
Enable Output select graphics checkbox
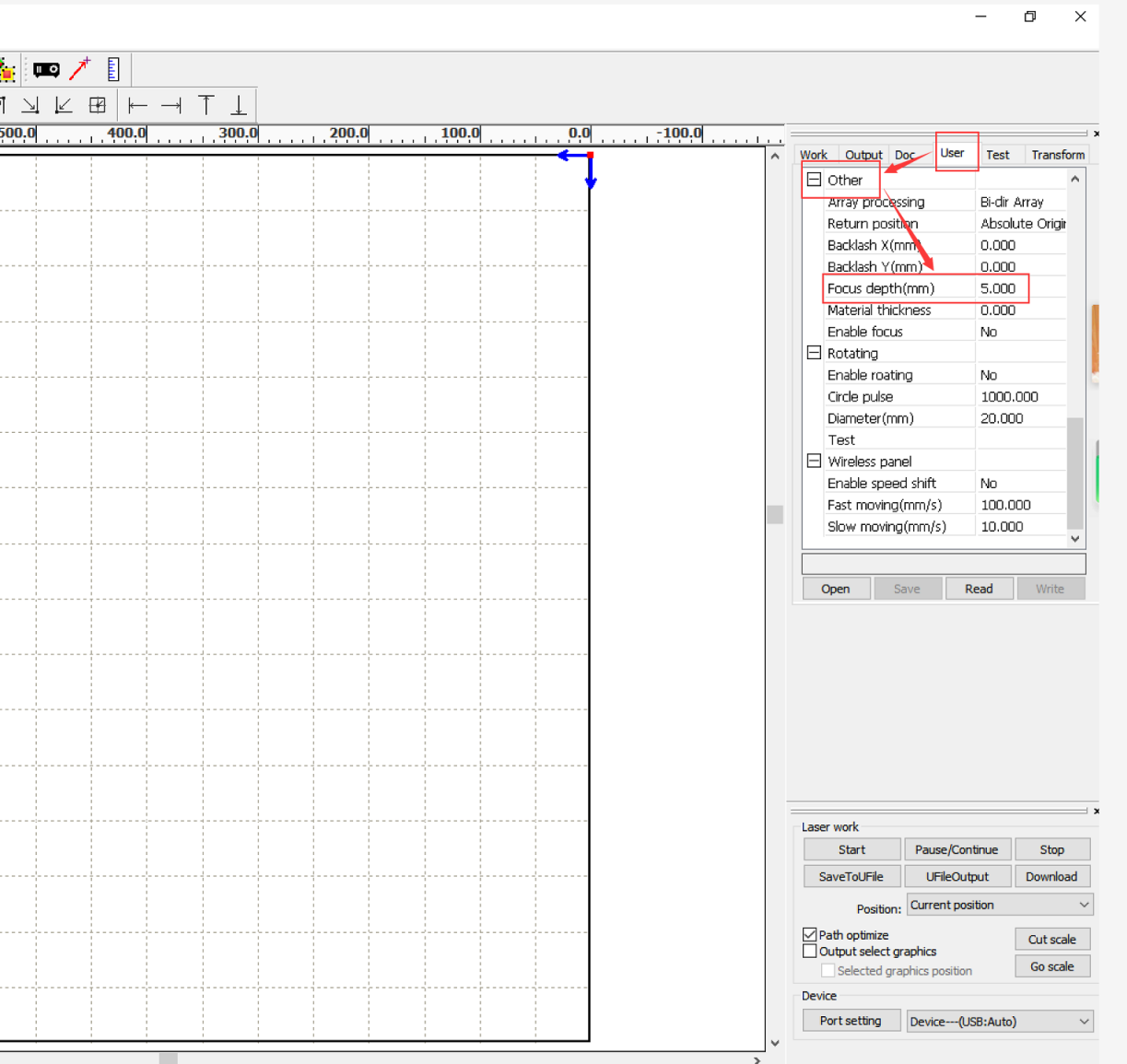point(810,952)
